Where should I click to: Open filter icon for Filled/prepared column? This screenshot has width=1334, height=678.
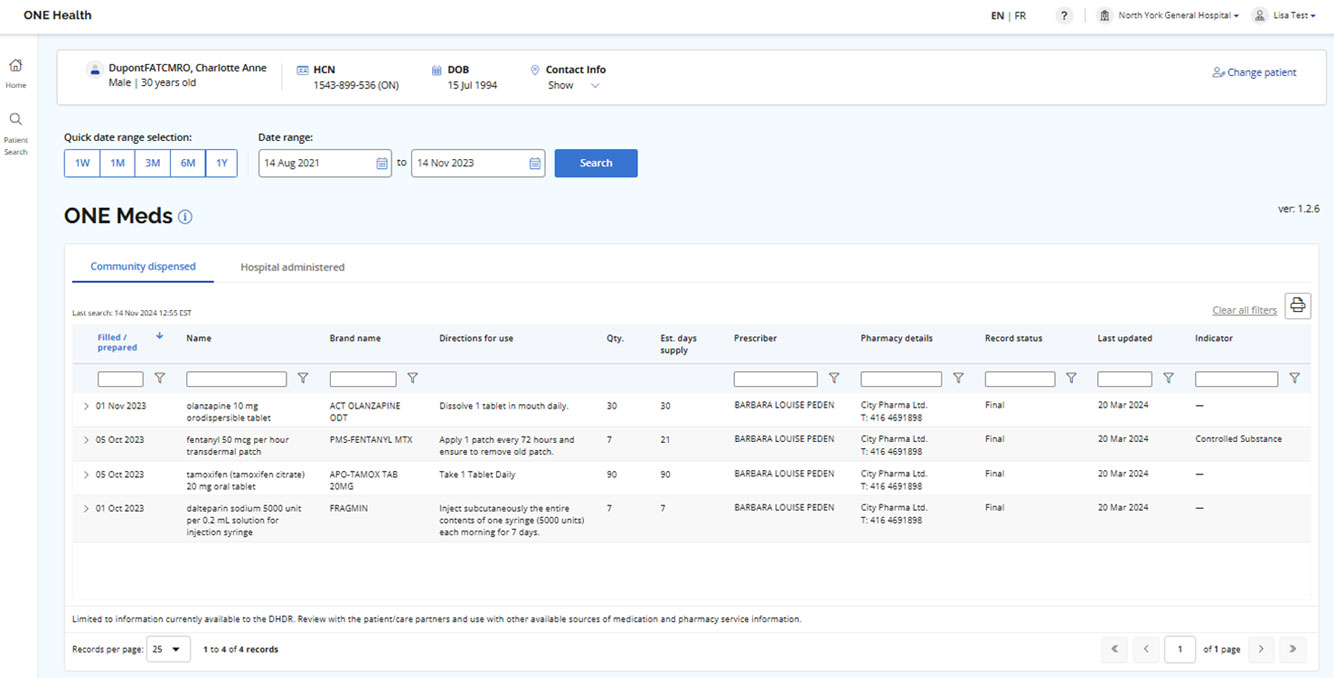(159, 379)
